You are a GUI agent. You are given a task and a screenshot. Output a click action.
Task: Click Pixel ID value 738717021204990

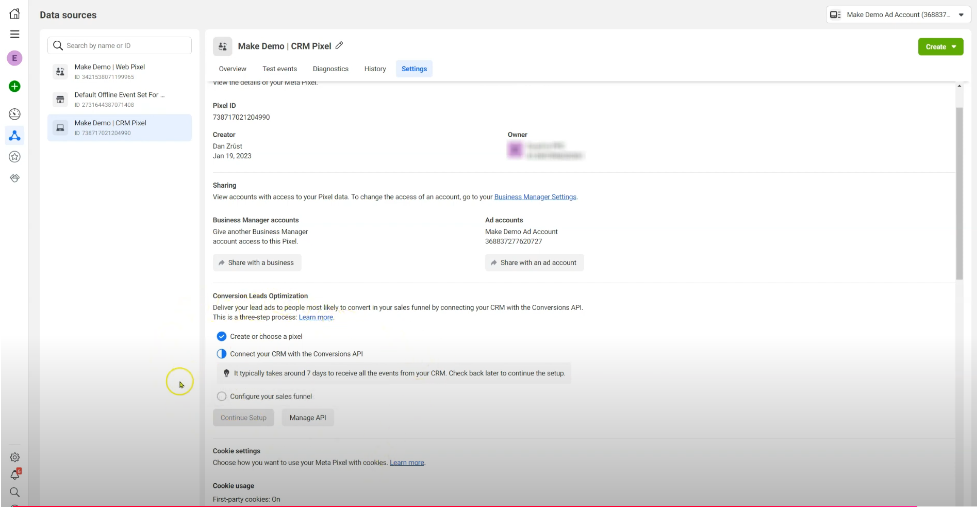coord(241,117)
